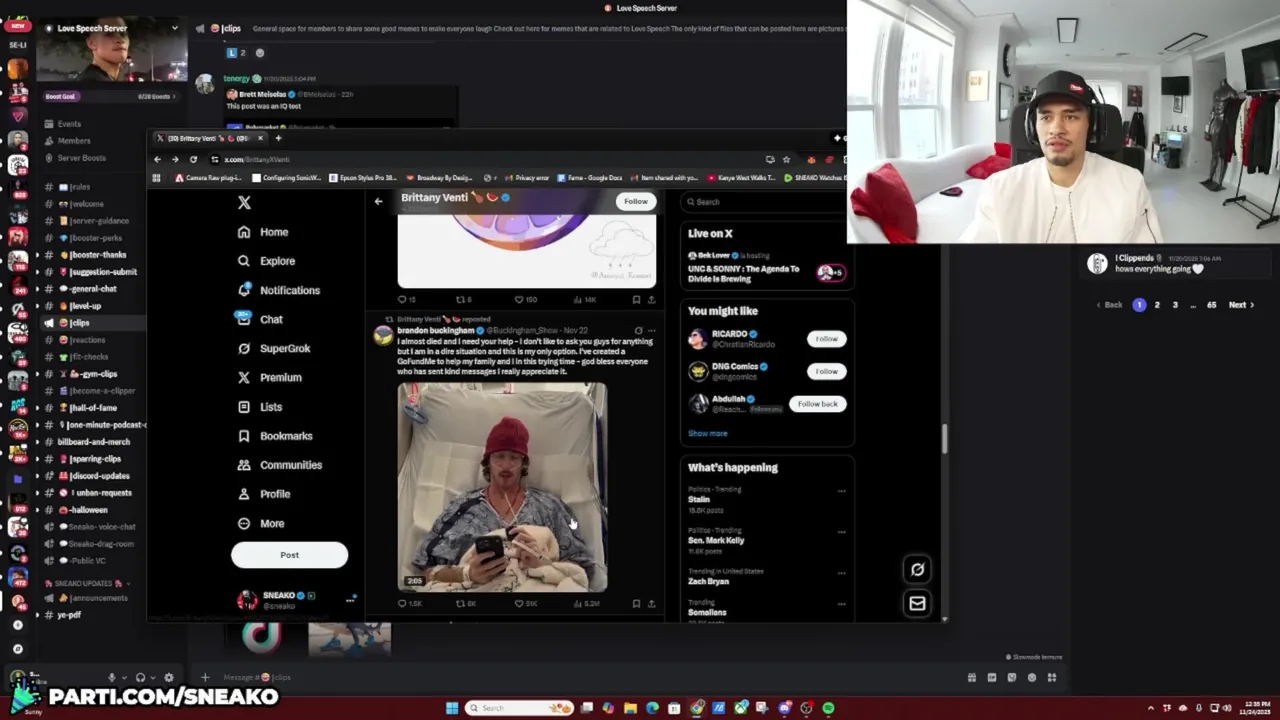Open the Show more link
This screenshot has height=720, width=1280.
pos(707,433)
